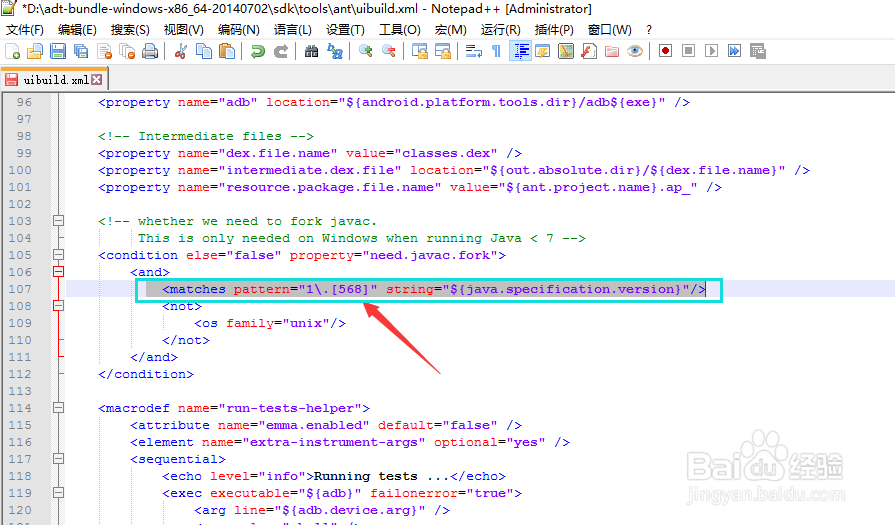Collapse the macrodef block at line 114
The width and height of the screenshot is (895, 525).
pyautogui.click(x=58, y=407)
